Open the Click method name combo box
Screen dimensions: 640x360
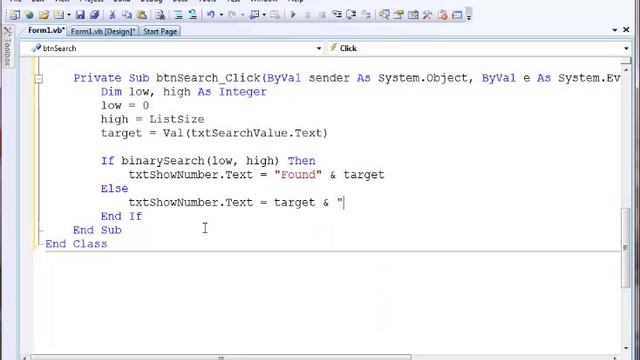click(478, 48)
